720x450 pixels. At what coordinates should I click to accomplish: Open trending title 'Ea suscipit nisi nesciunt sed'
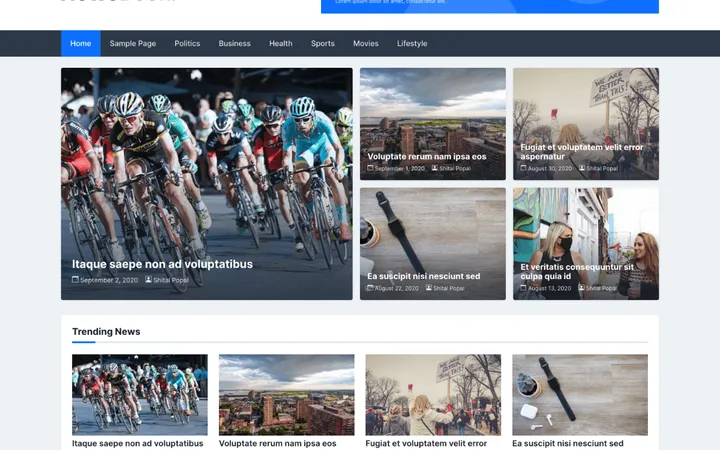568,444
